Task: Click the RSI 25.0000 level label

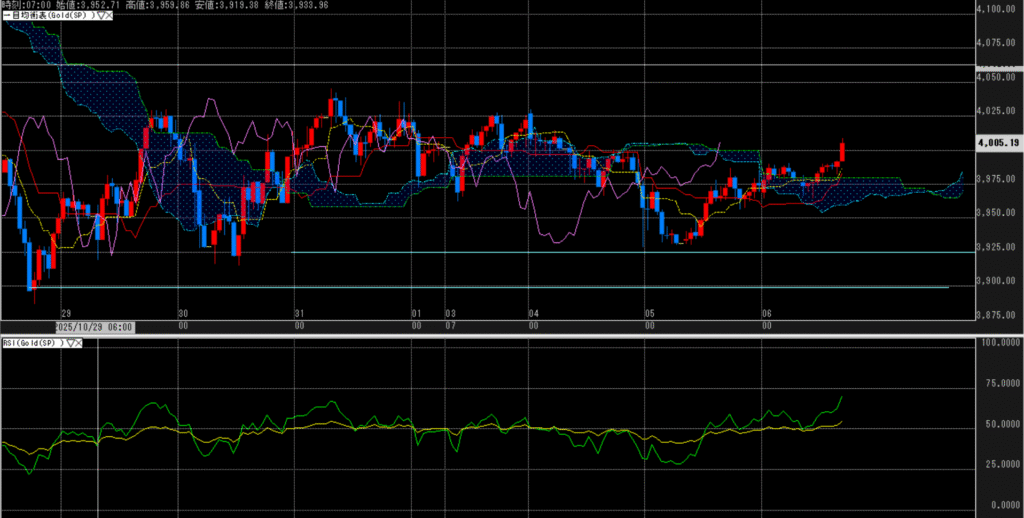Action: click(x=996, y=465)
